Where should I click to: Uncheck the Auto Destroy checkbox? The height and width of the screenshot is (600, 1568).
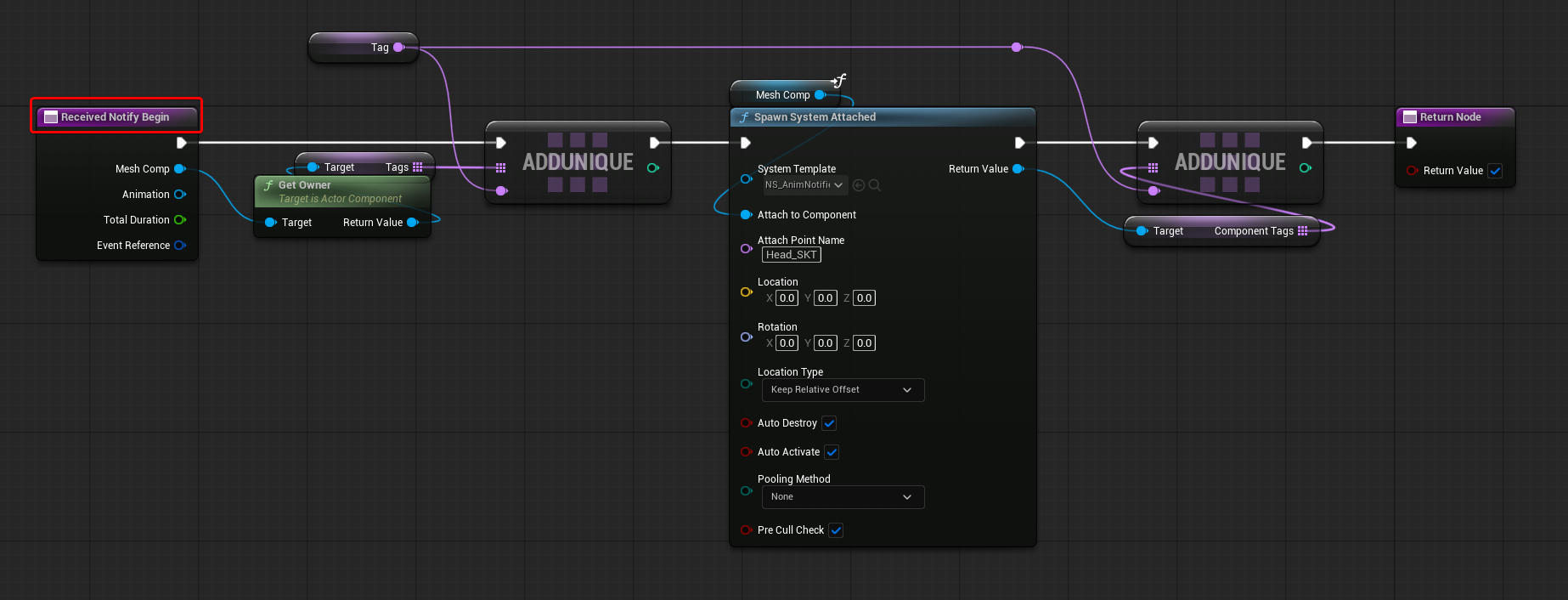830,423
